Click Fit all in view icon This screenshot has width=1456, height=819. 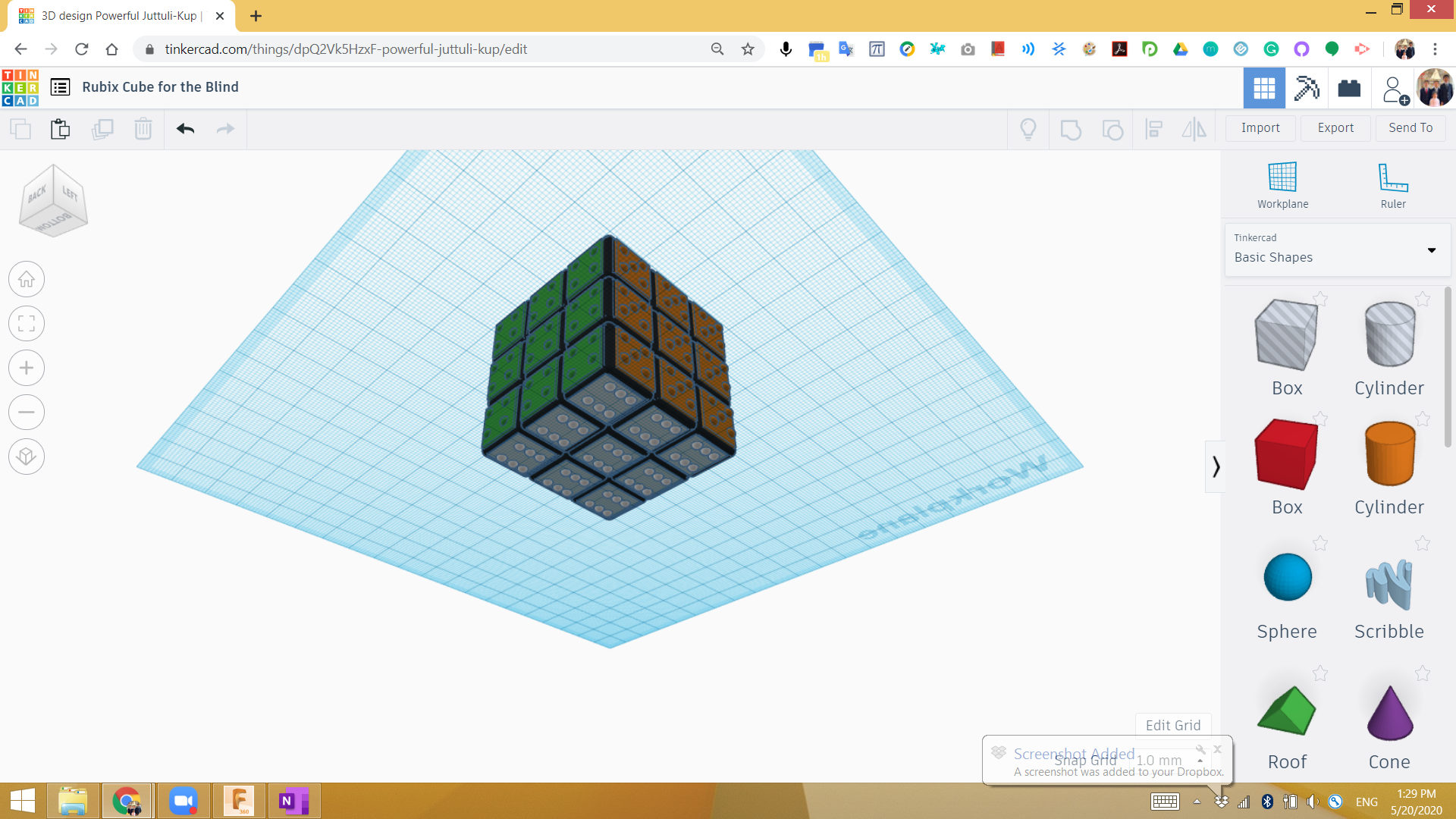coord(27,324)
